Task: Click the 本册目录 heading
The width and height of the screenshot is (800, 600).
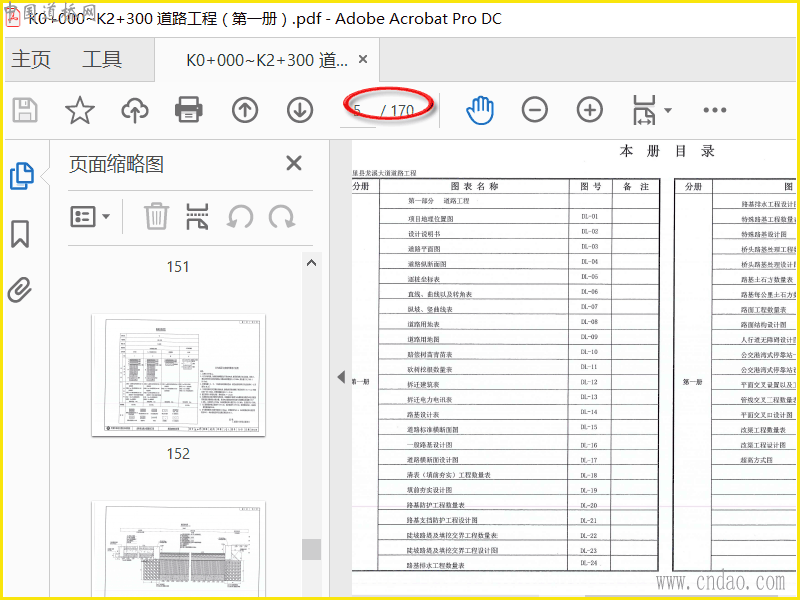Action: pyautogui.click(x=667, y=151)
